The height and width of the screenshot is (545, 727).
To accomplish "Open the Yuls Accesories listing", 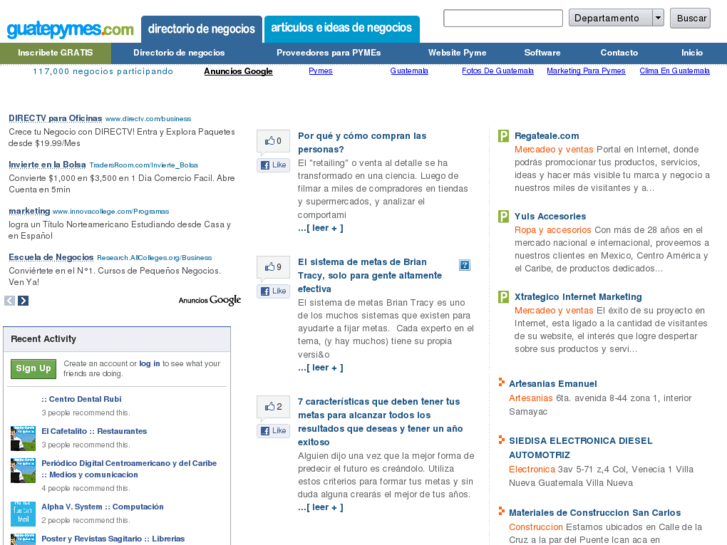I will (550, 216).
